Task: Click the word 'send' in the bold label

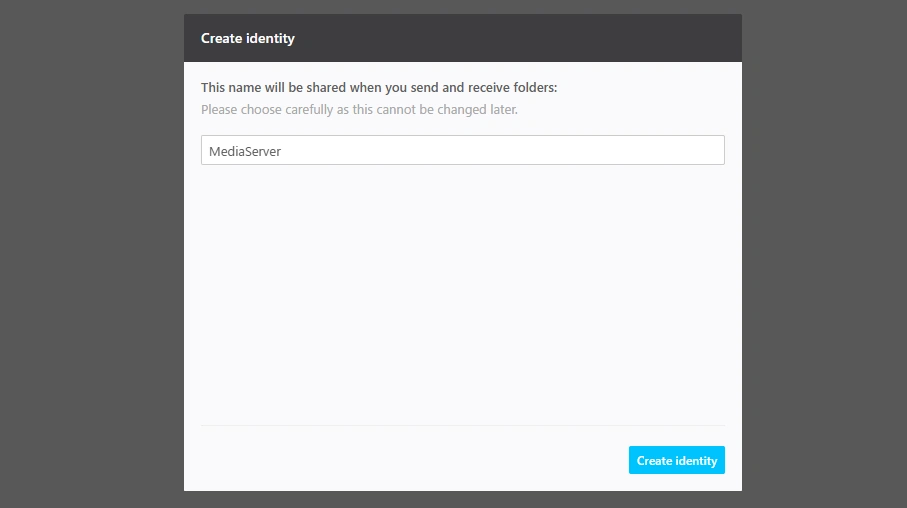Action: (425, 87)
